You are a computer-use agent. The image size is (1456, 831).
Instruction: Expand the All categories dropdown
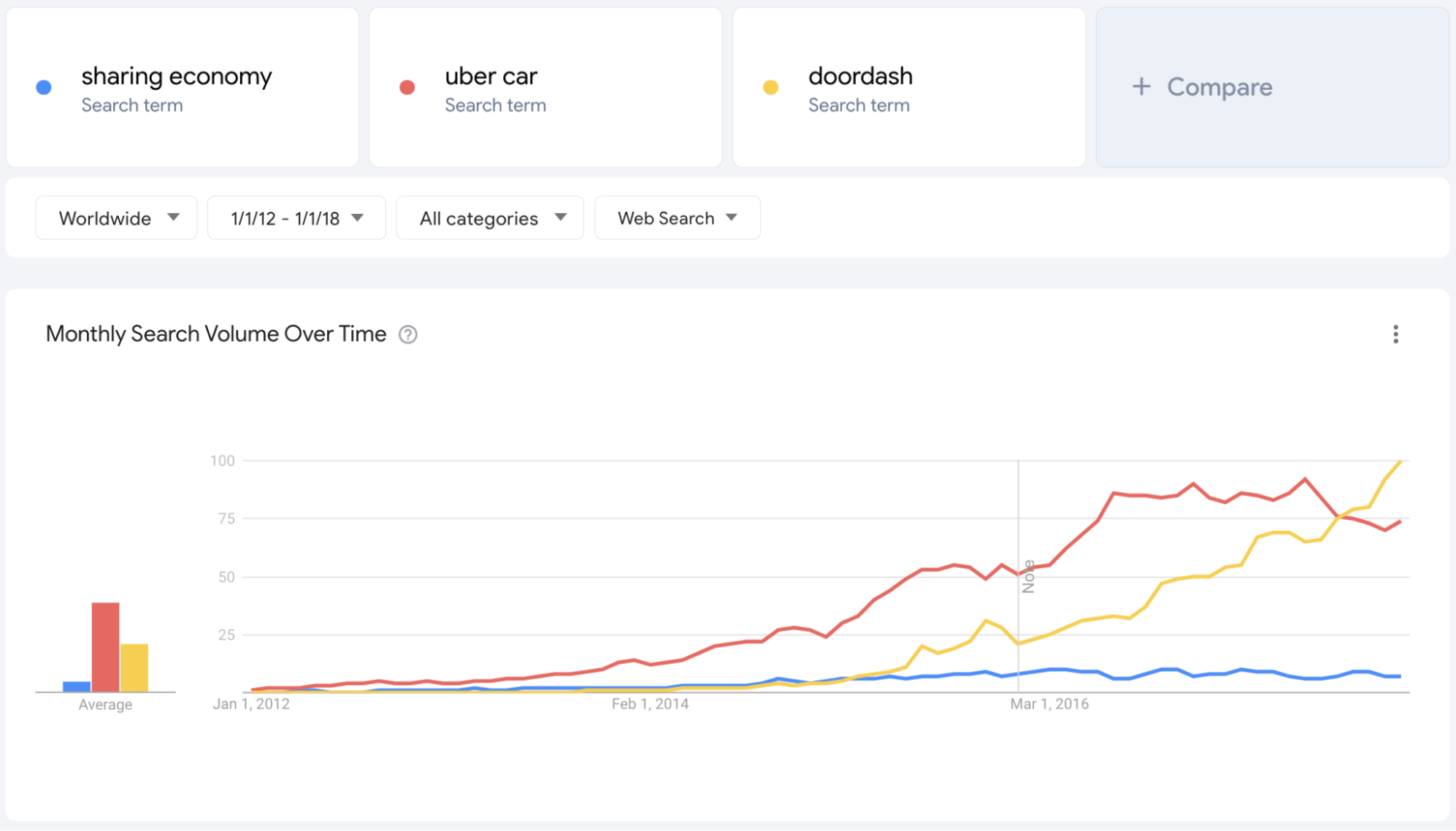click(490, 218)
